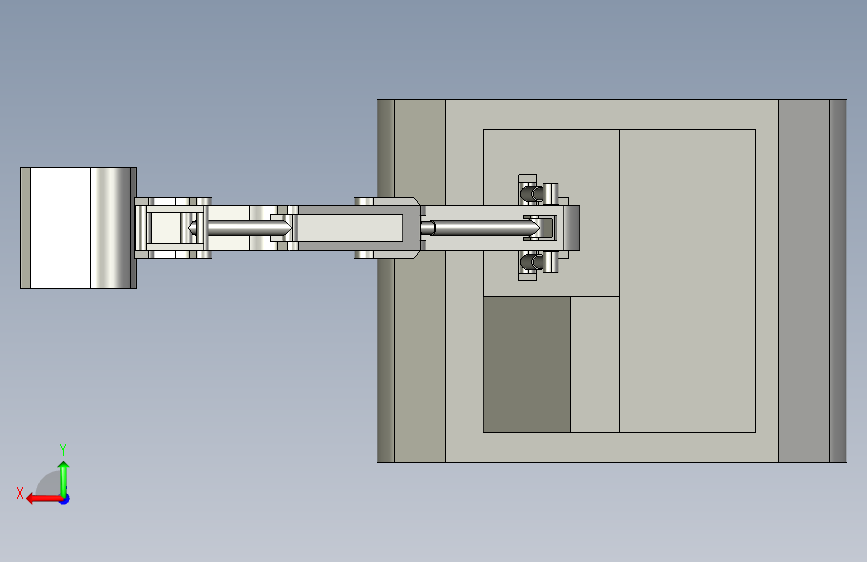Select the clevis bracket at the base's left edge
The height and width of the screenshot is (562, 867).
point(387,228)
